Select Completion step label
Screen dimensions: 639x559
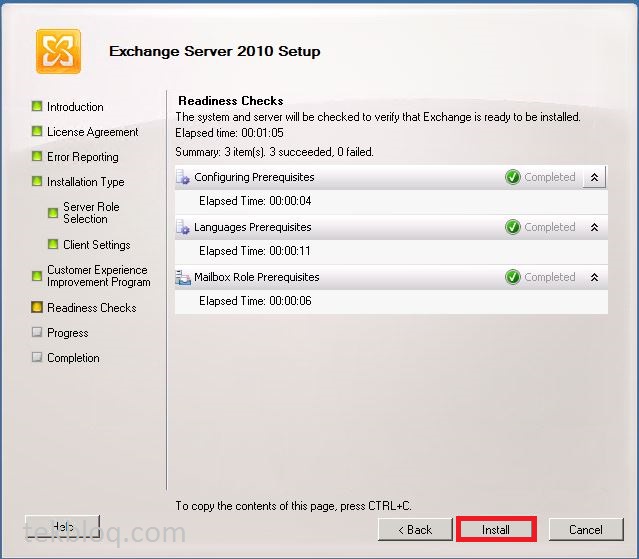(73, 358)
